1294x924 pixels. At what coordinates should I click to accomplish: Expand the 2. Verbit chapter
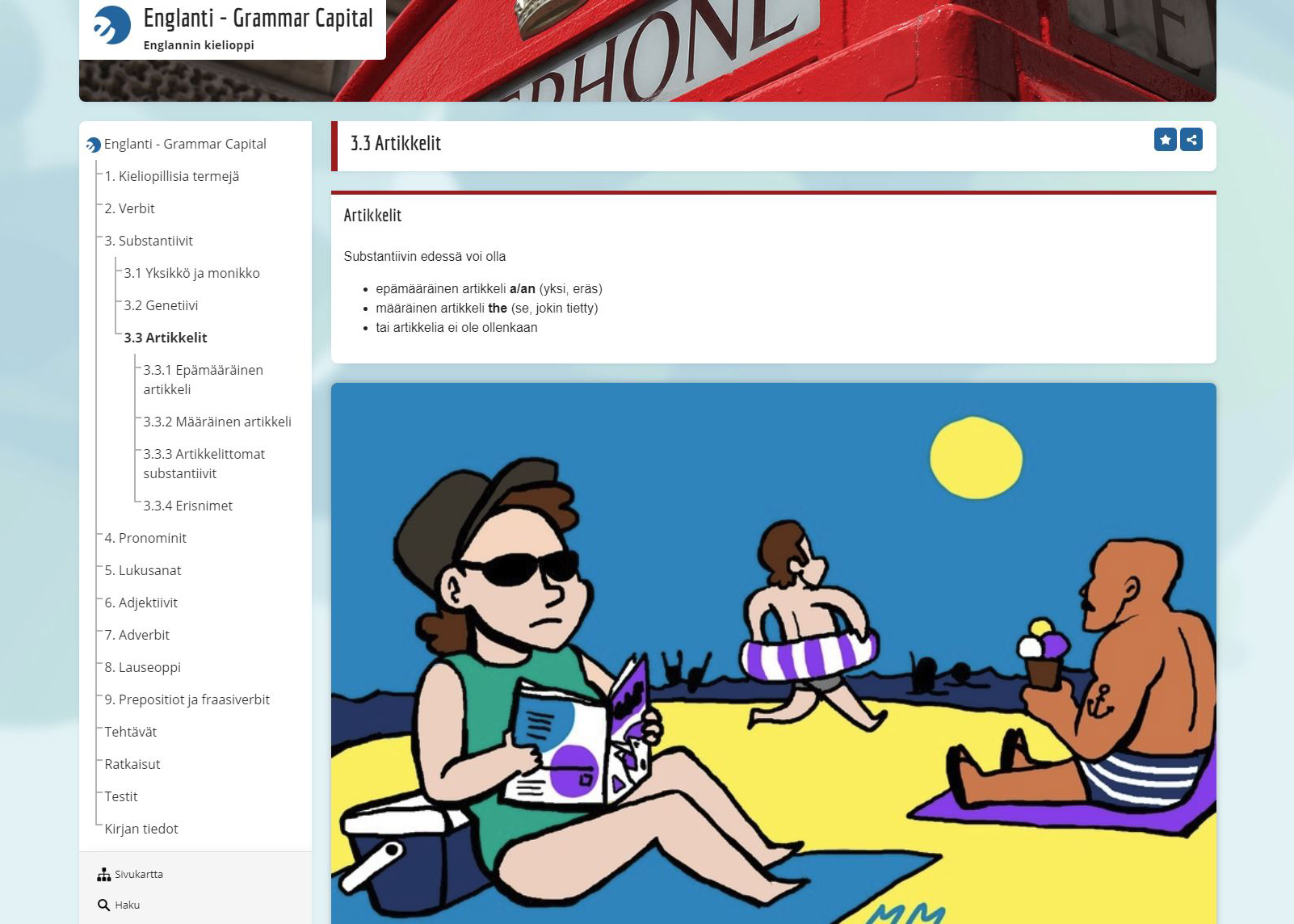tap(129, 208)
